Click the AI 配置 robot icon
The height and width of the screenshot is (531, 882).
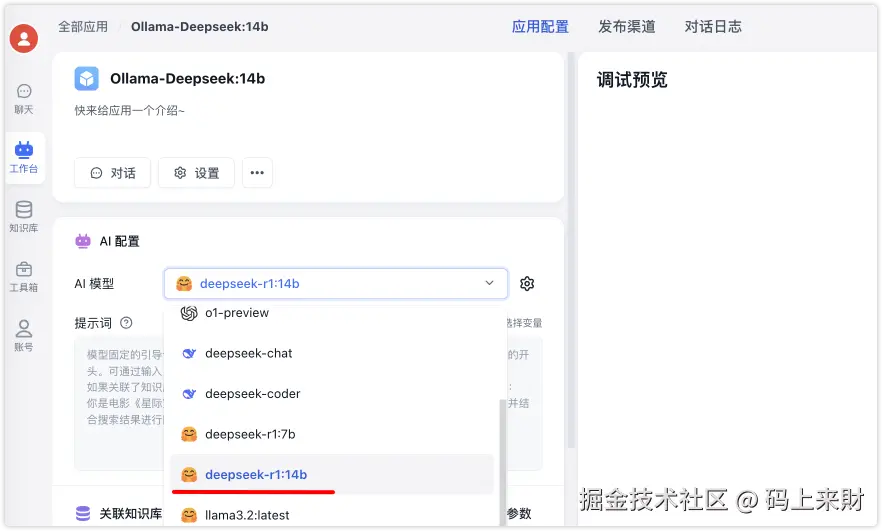pos(83,241)
